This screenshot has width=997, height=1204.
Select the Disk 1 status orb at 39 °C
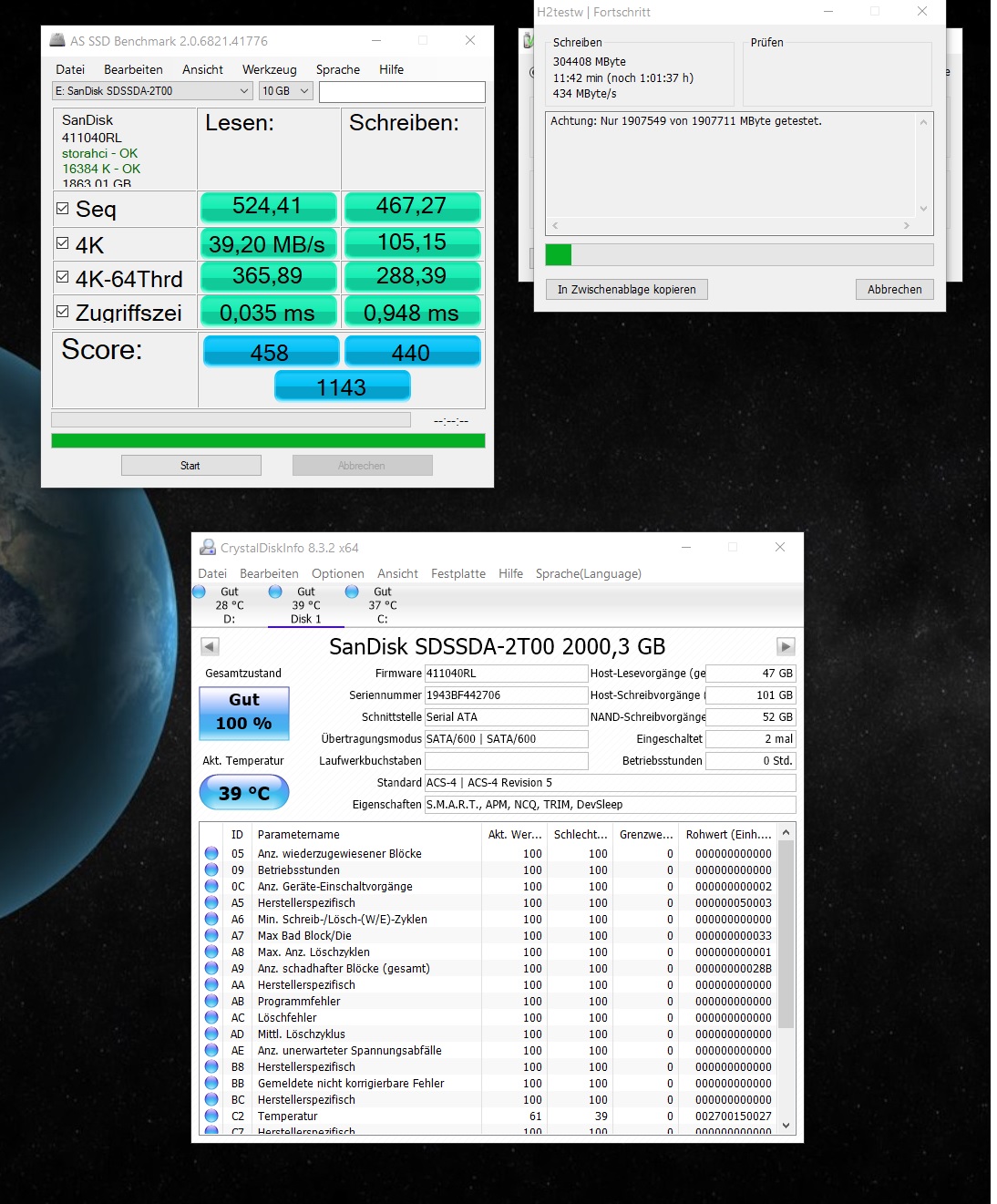(275, 592)
